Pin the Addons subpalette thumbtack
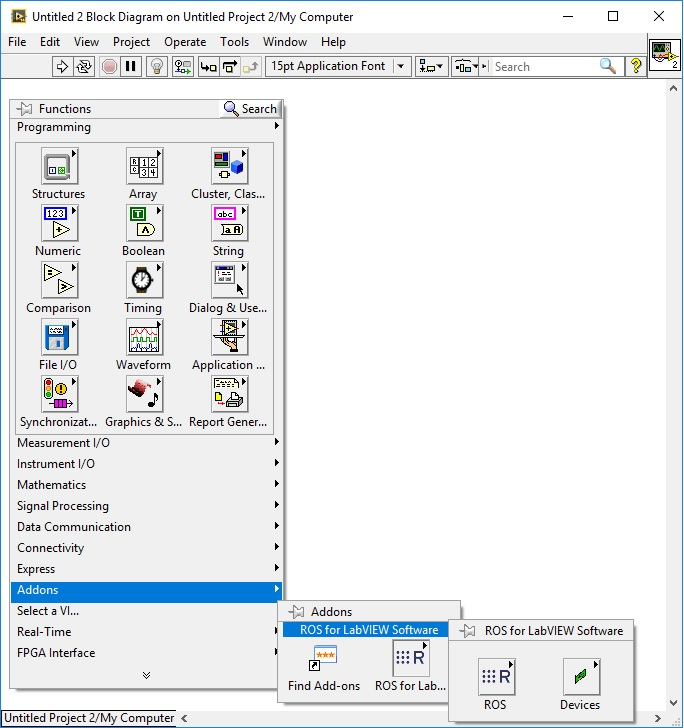Viewport: 684px width, 728px height. click(296, 611)
